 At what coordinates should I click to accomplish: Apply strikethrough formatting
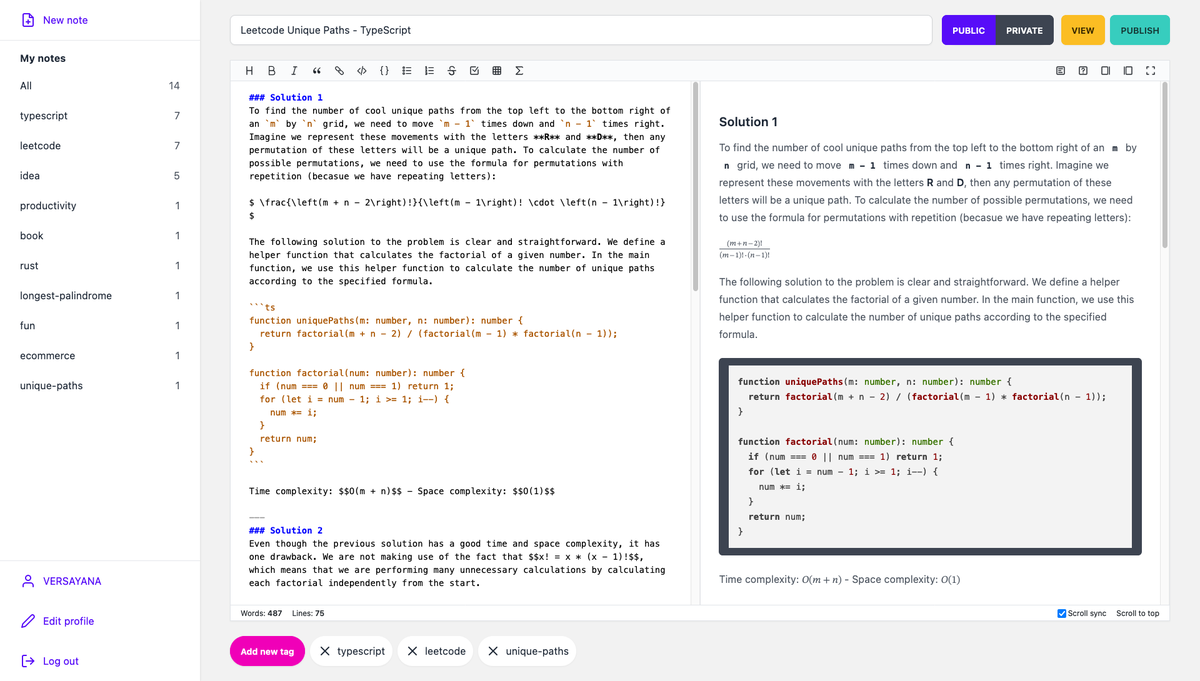452,71
